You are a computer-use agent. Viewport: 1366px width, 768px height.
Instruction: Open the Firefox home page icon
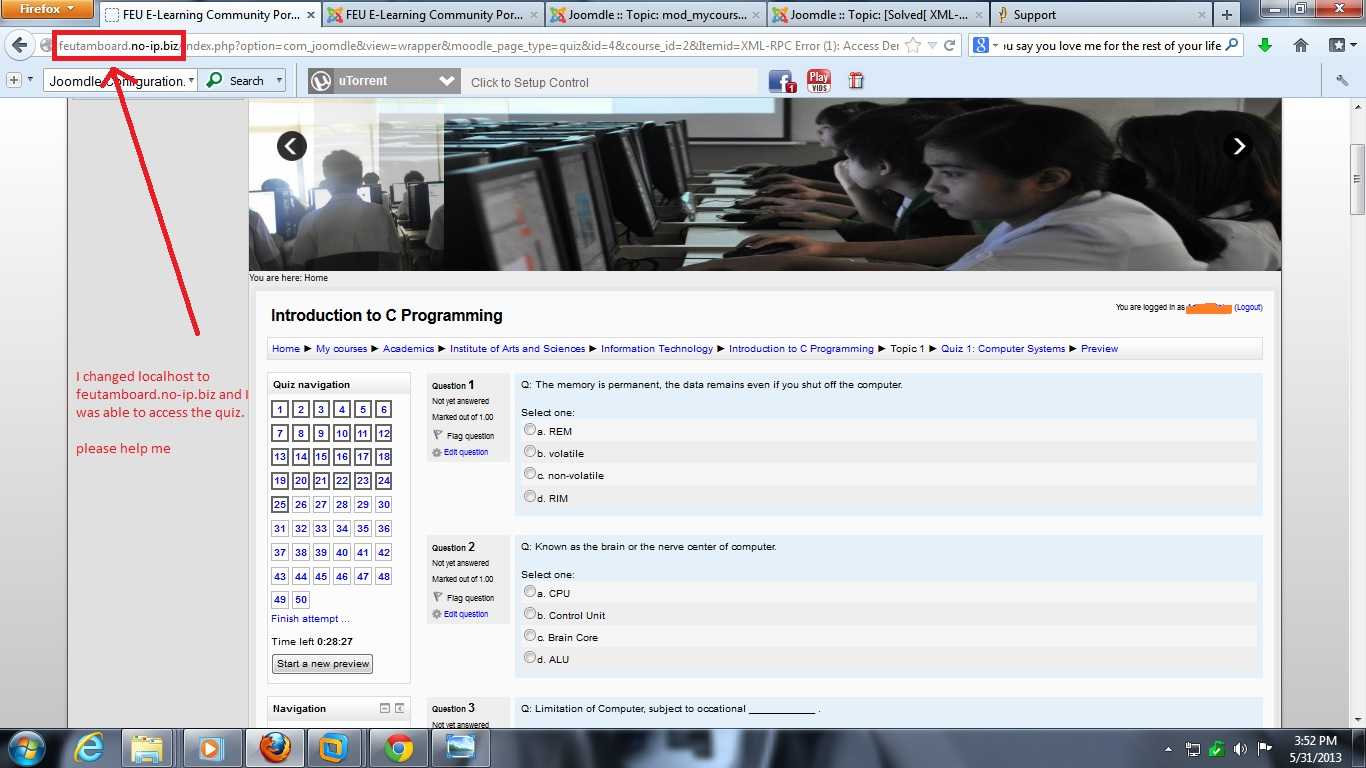[1301, 46]
